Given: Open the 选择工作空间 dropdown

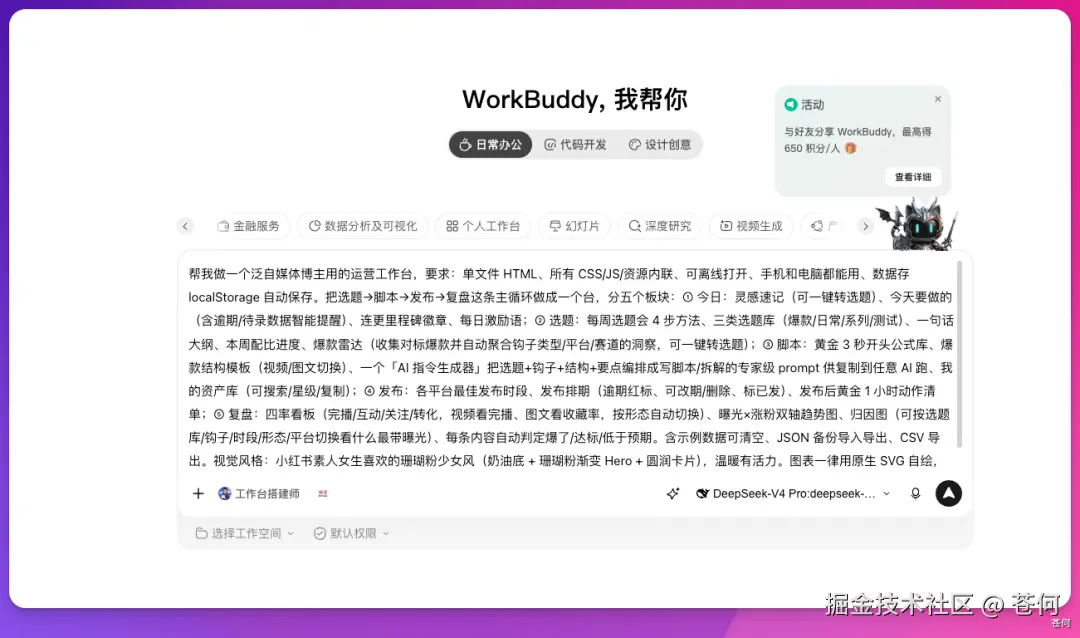Looking at the screenshot, I should click(245, 533).
